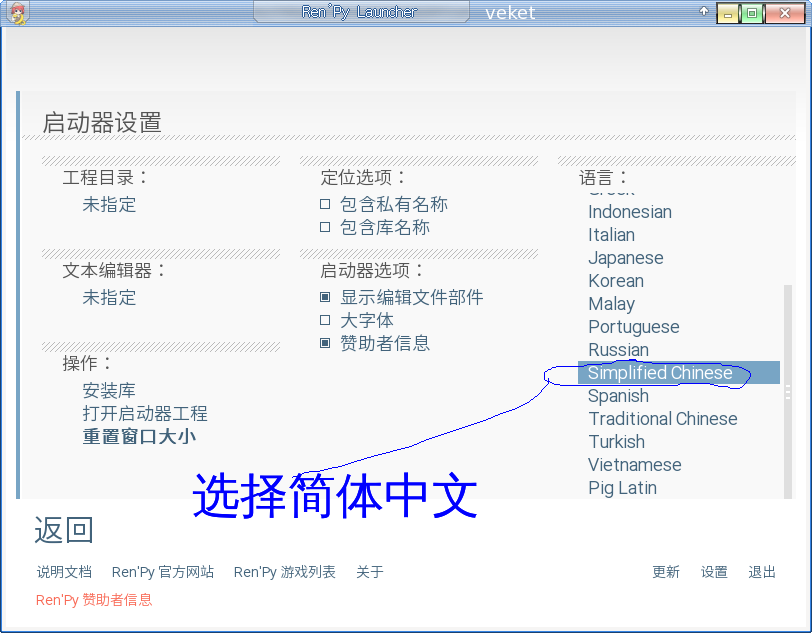Viewport: 812px width, 633px height.
Task: Click 安装库 action
Action: (109, 391)
